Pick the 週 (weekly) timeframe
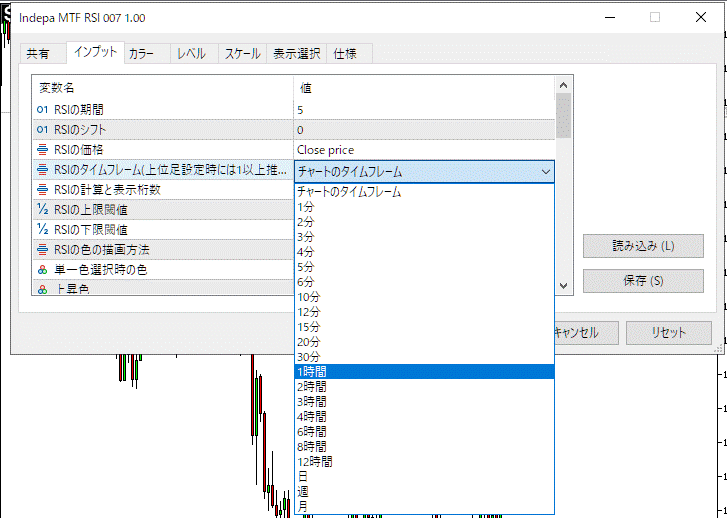Screen dimensions: 727x518 (x=424, y=491)
